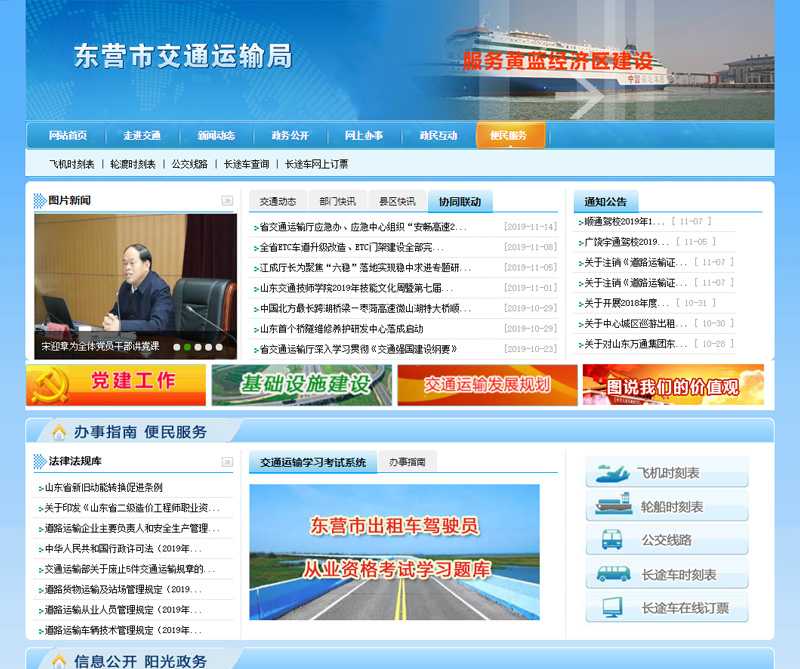The width and height of the screenshot is (800, 669).
Task: Open news about 江成厅长为聚焦“六稳”
Action: pyautogui.click(x=365, y=268)
